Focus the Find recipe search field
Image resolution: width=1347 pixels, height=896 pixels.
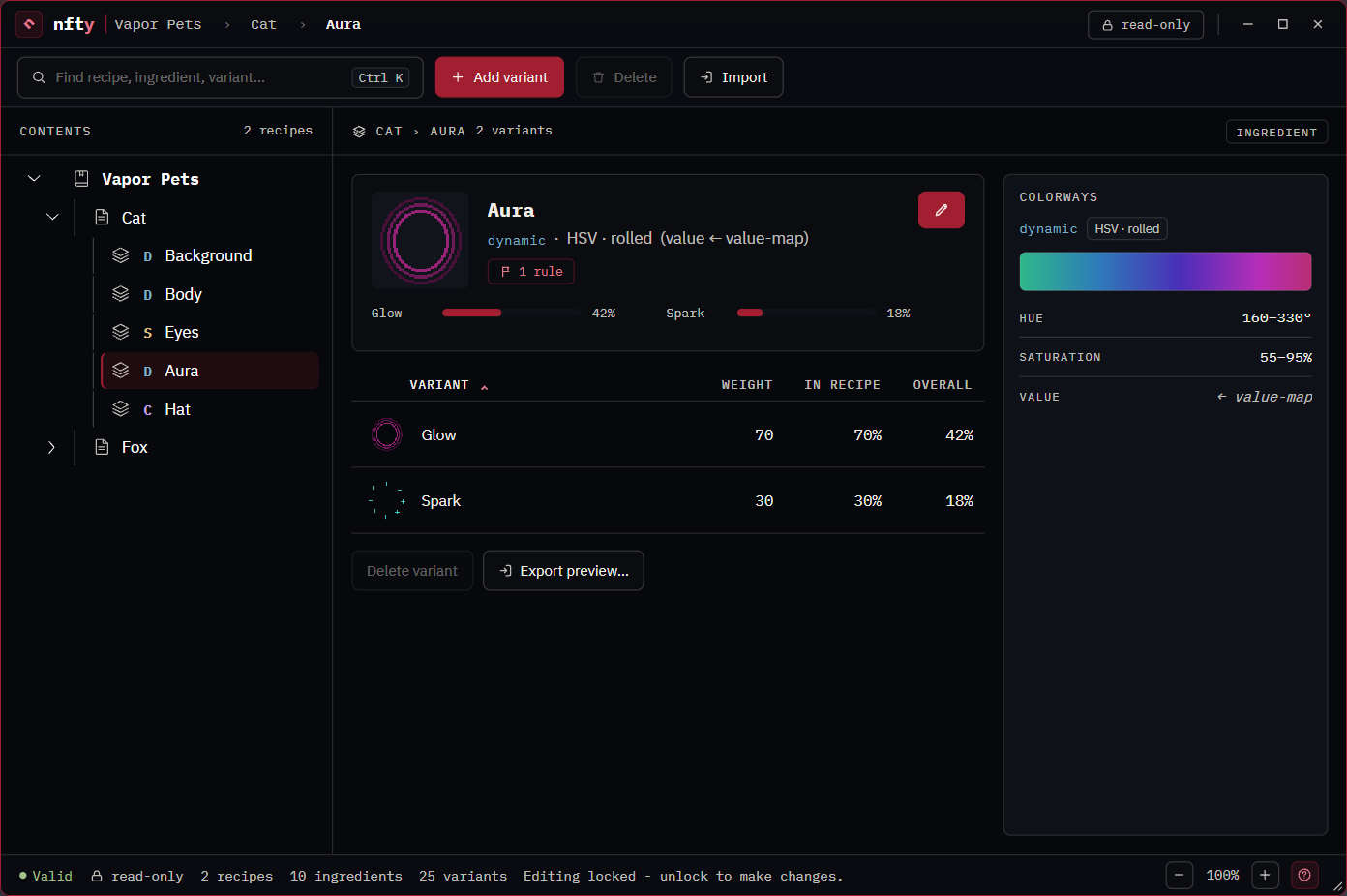point(221,77)
